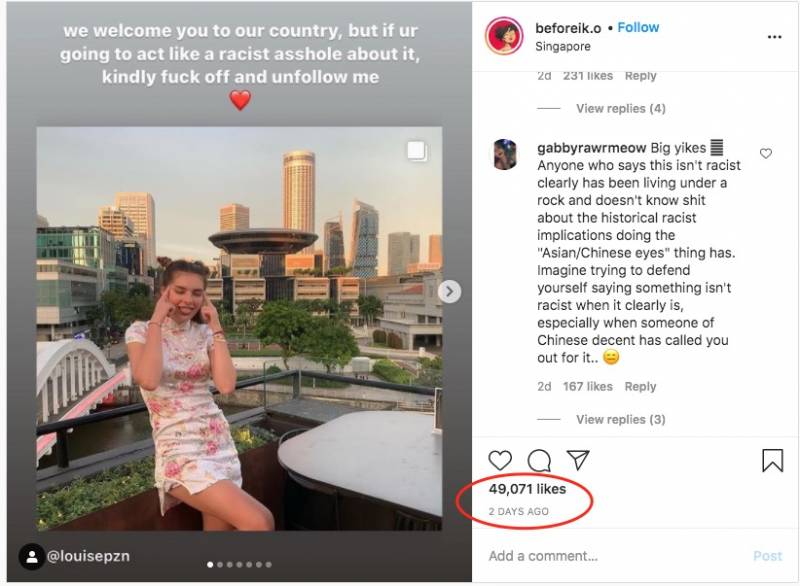
Task: Share post via paper plane icon
Action: 578,460
